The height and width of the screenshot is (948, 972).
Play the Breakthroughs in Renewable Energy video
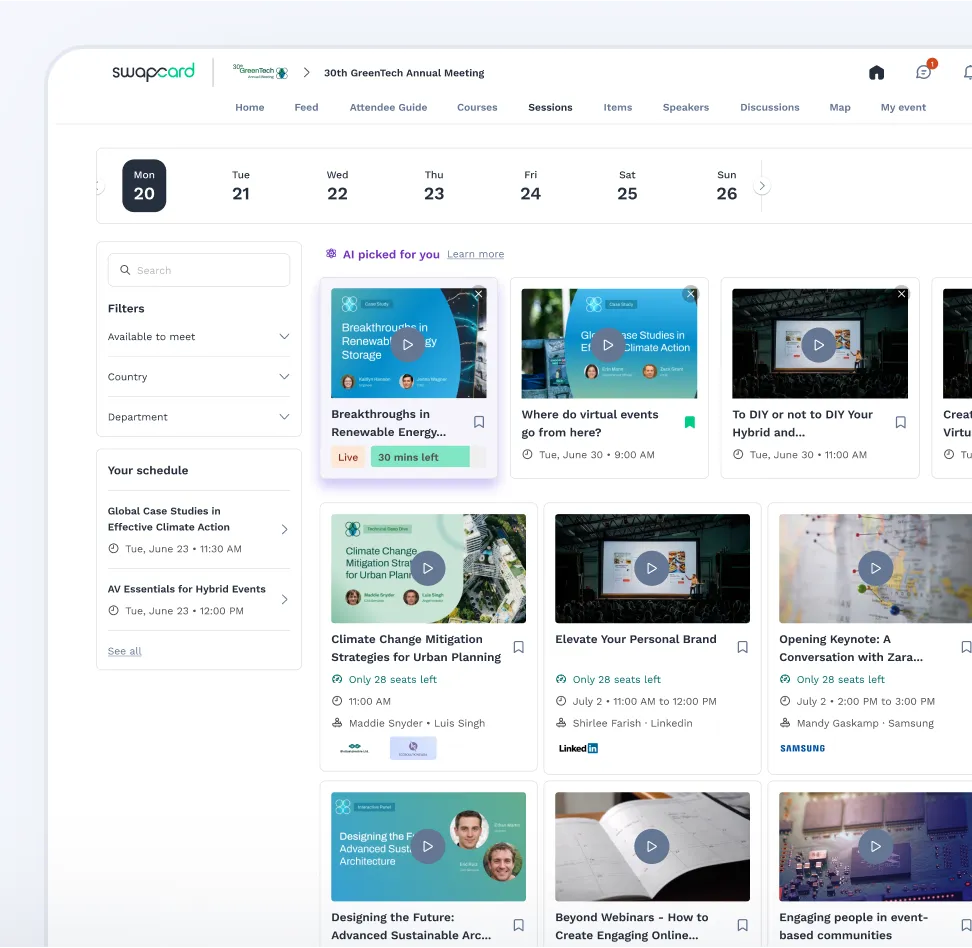pos(407,344)
